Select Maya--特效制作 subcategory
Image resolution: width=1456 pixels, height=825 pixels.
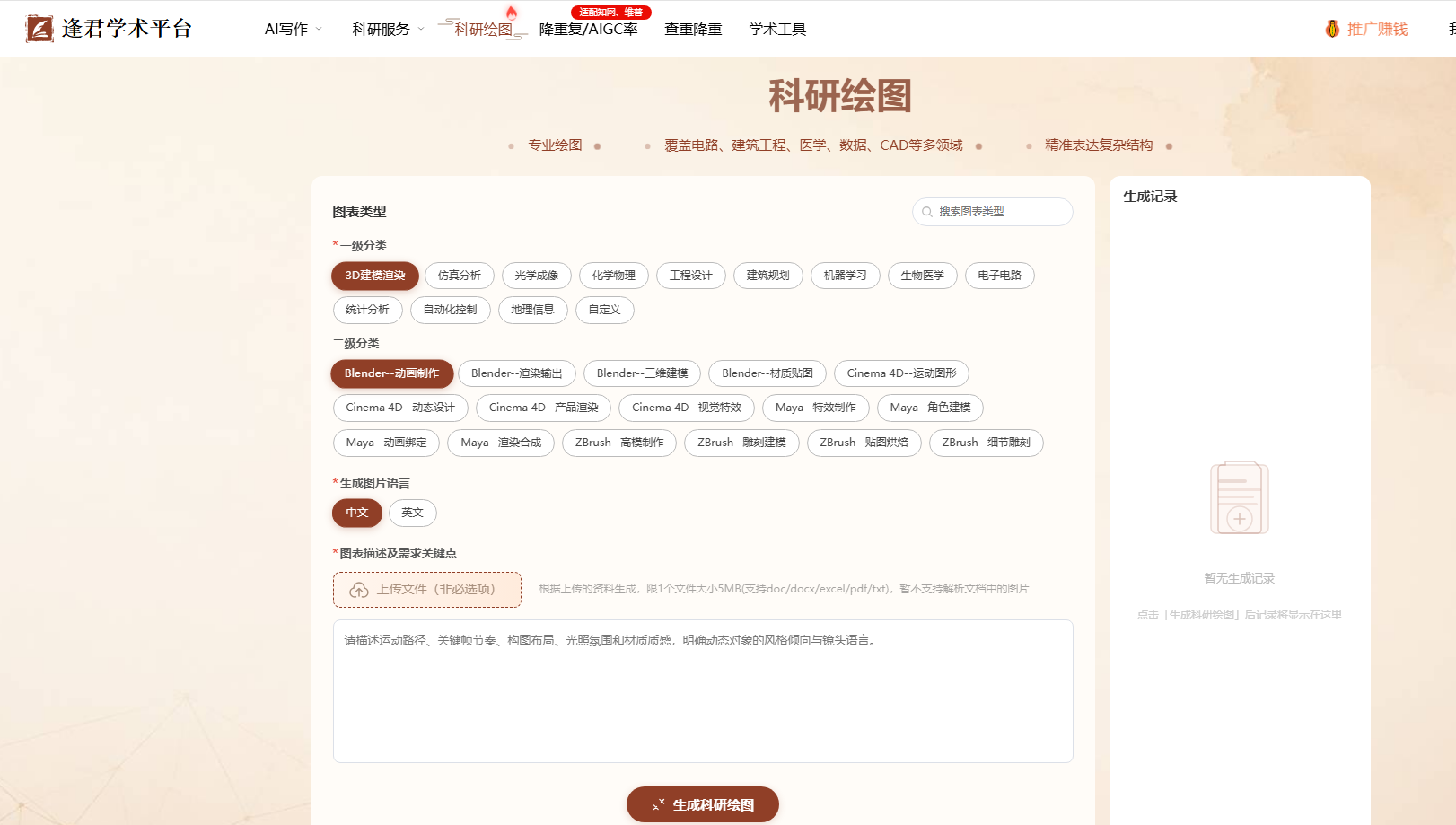[x=816, y=408]
